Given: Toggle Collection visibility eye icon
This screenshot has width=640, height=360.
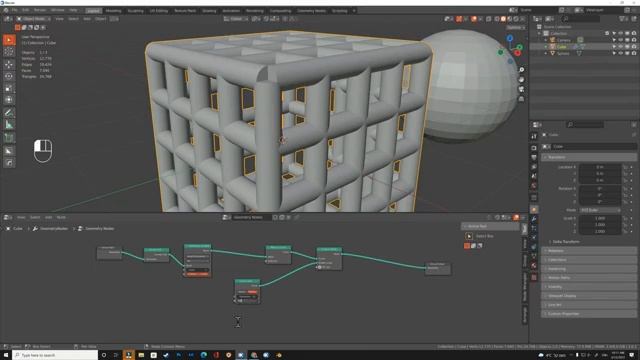Looking at the screenshot, I should point(620,33).
